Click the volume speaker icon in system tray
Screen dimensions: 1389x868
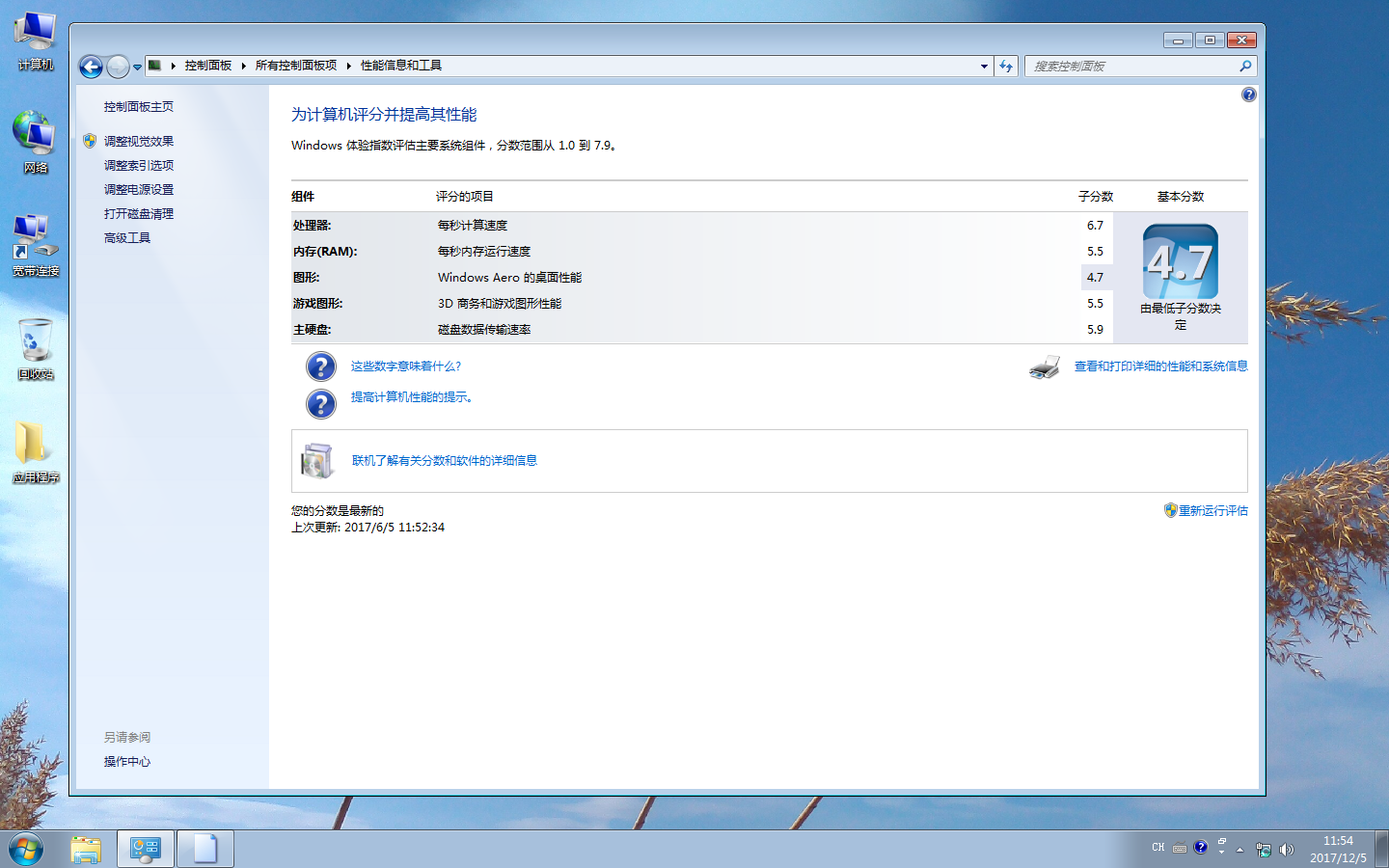click(1286, 850)
